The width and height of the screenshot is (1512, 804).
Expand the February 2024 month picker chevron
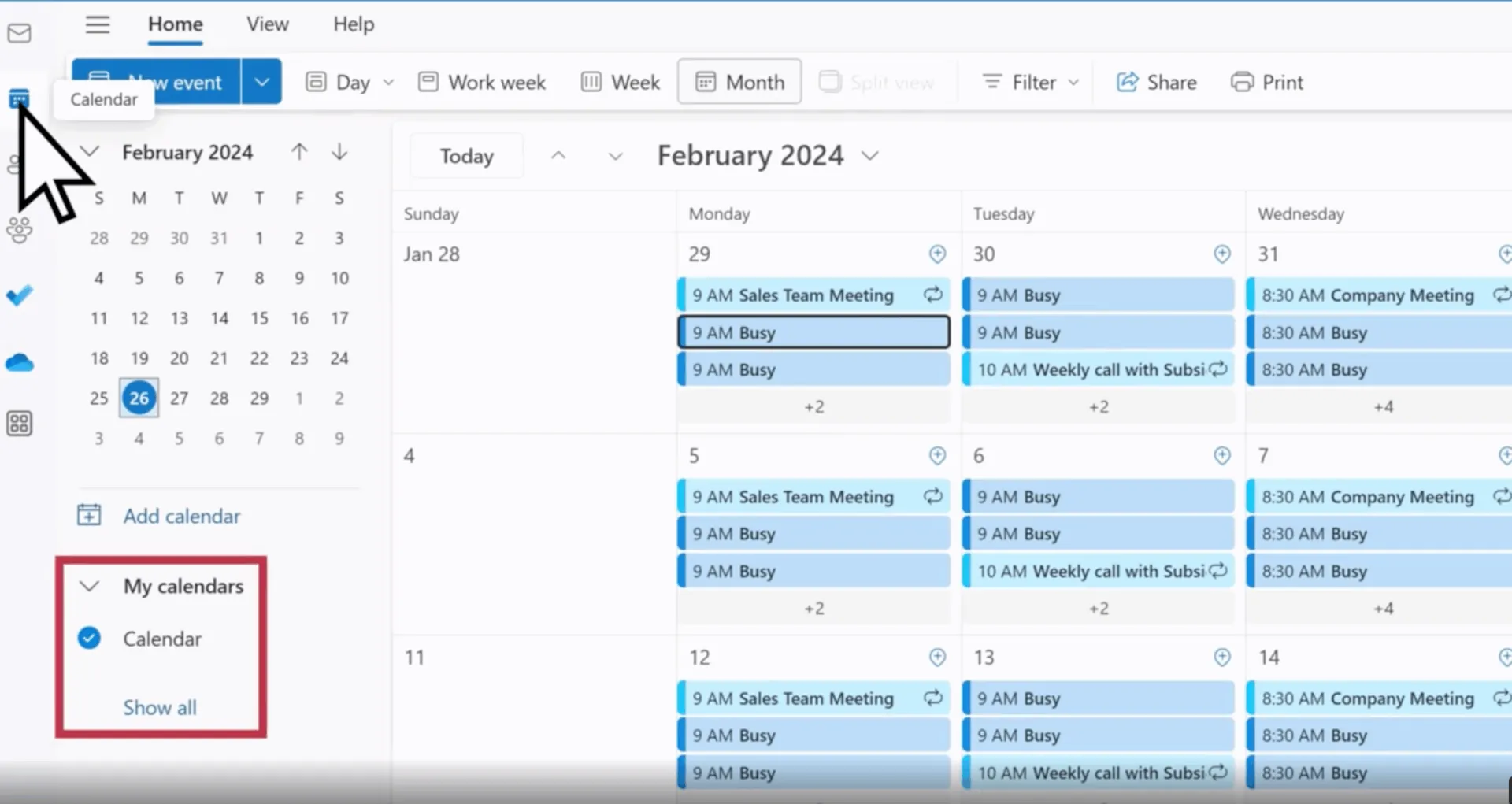(869, 156)
